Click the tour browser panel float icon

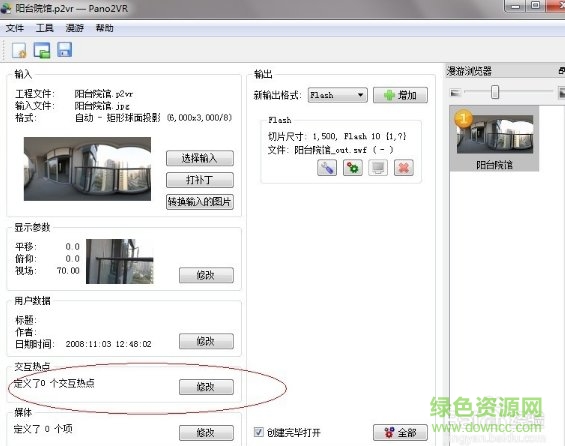coord(561,71)
